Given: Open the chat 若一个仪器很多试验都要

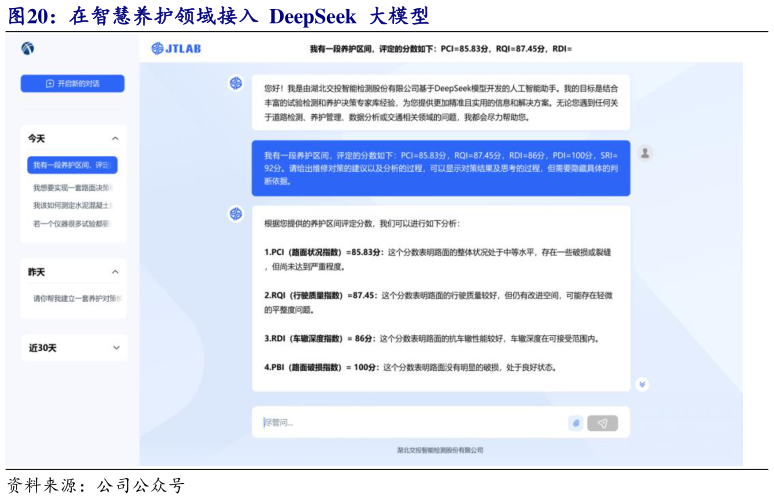Looking at the screenshot, I should click(x=73, y=224).
